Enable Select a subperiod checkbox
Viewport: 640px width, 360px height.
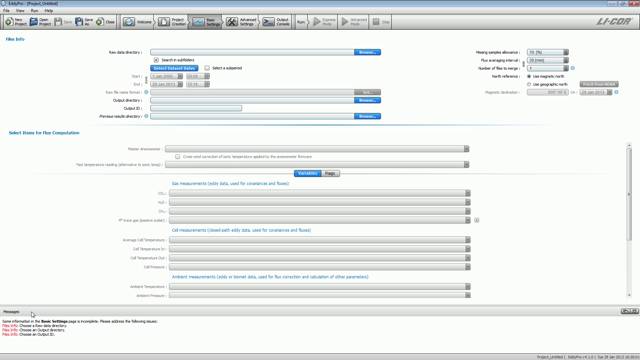[x=207, y=68]
